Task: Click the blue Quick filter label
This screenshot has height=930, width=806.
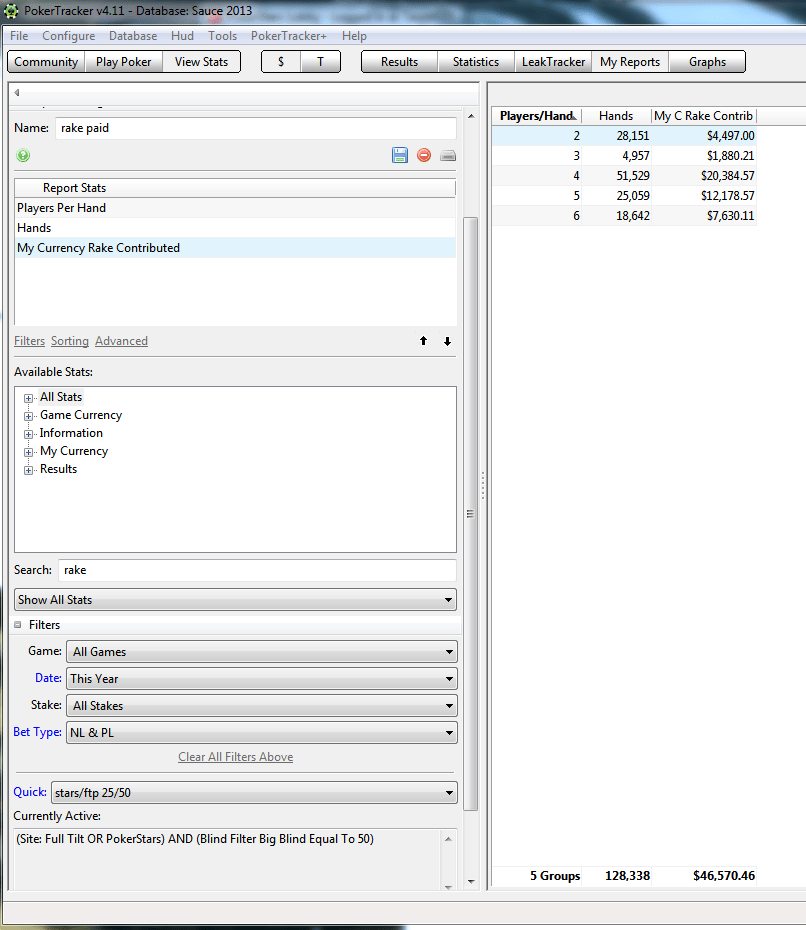Action: pyautogui.click(x=30, y=792)
